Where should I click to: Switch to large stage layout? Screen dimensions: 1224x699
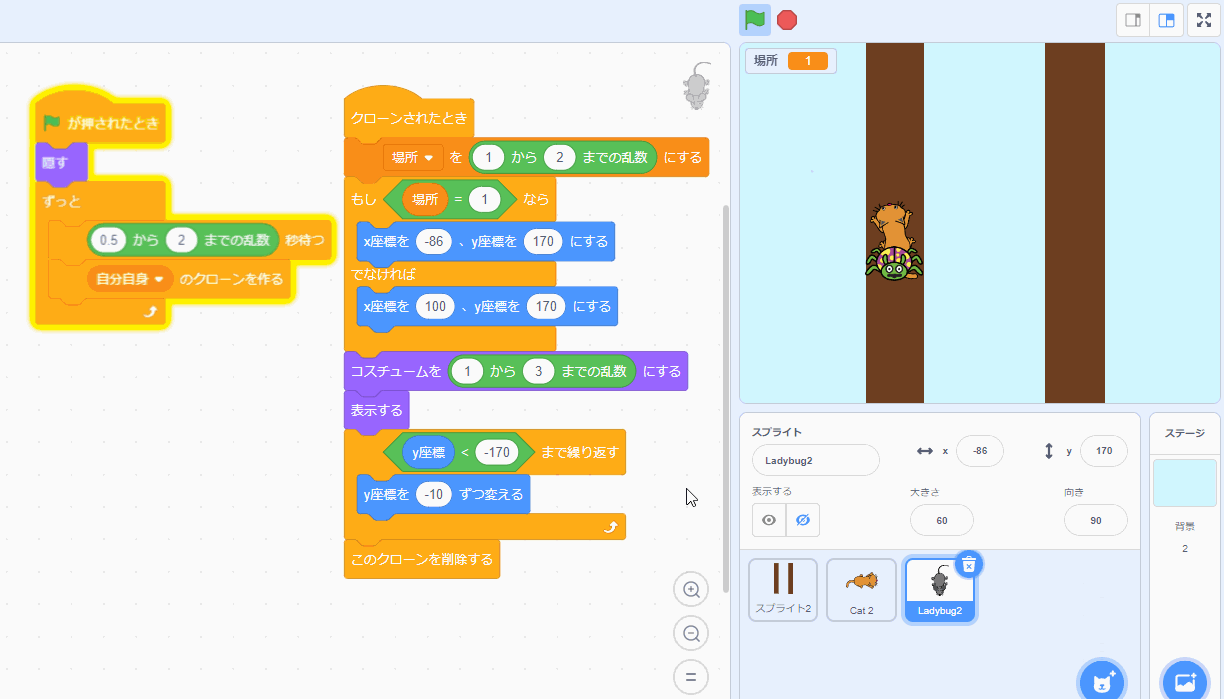(1166, 20)
